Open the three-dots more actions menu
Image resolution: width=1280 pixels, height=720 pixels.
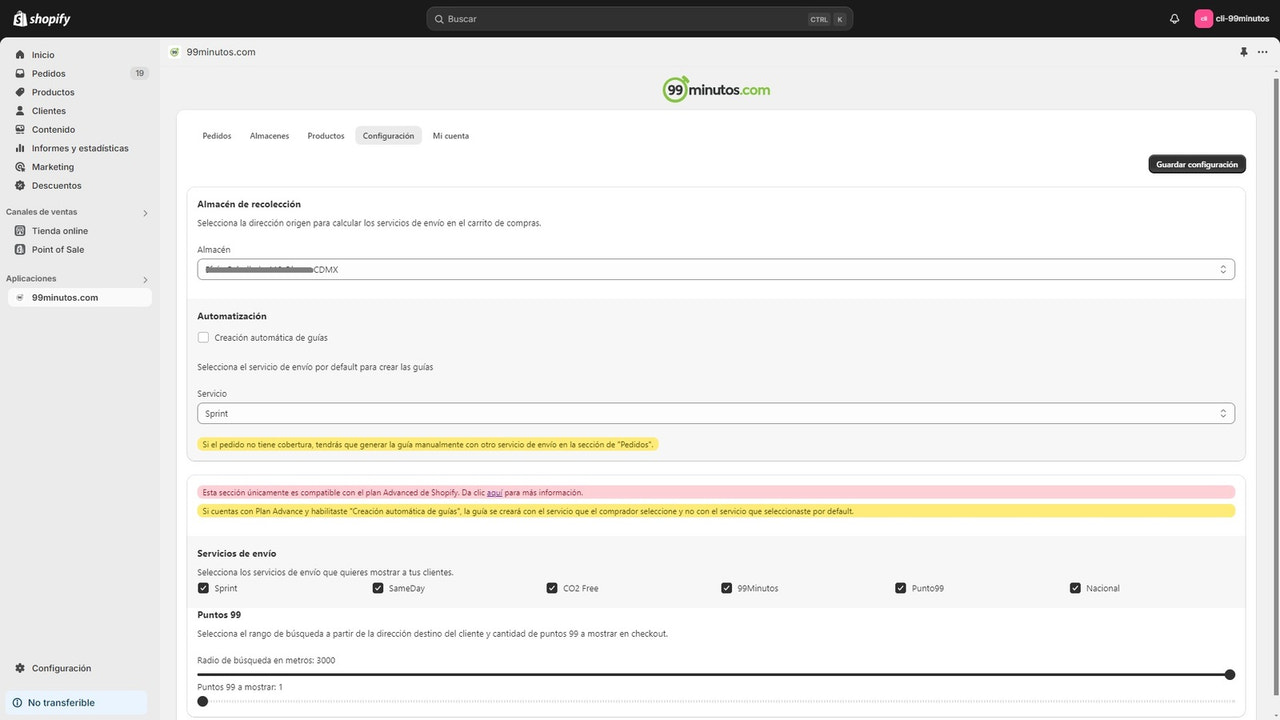click(x=1262, y=52)
